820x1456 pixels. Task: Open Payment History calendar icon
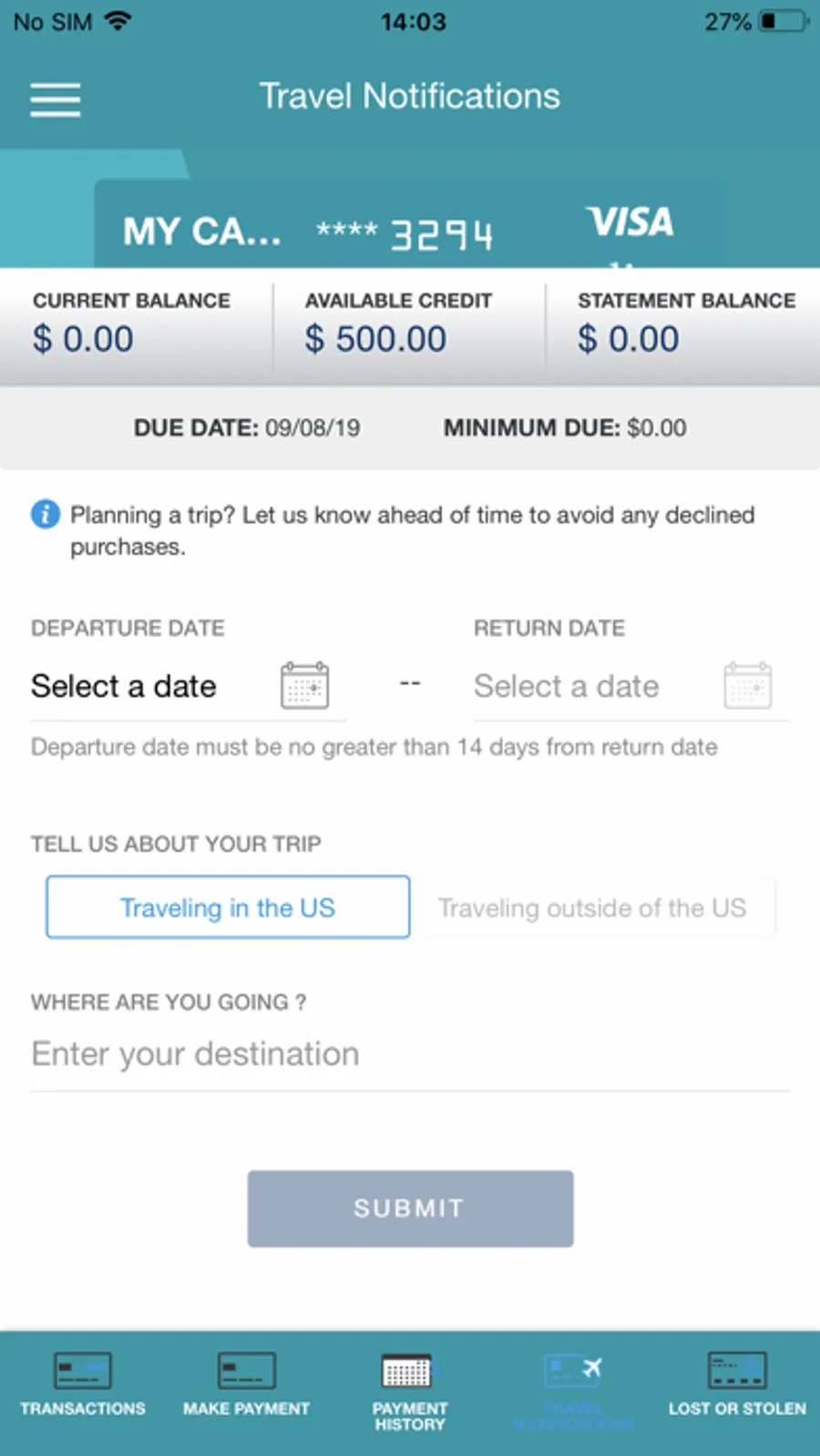[409, 1370]
